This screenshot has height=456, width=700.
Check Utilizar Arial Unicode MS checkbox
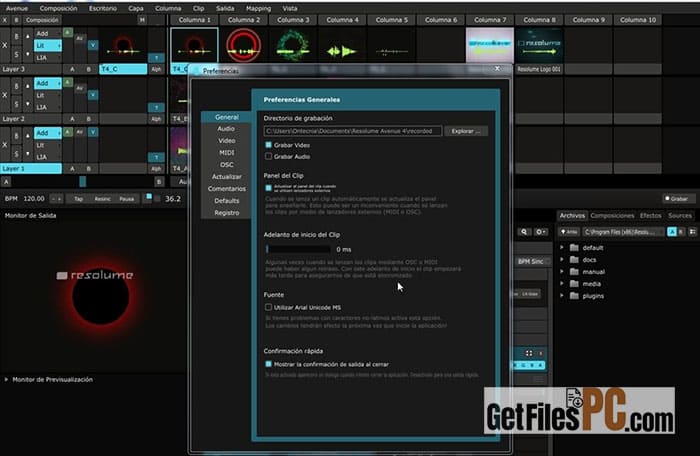268,307
